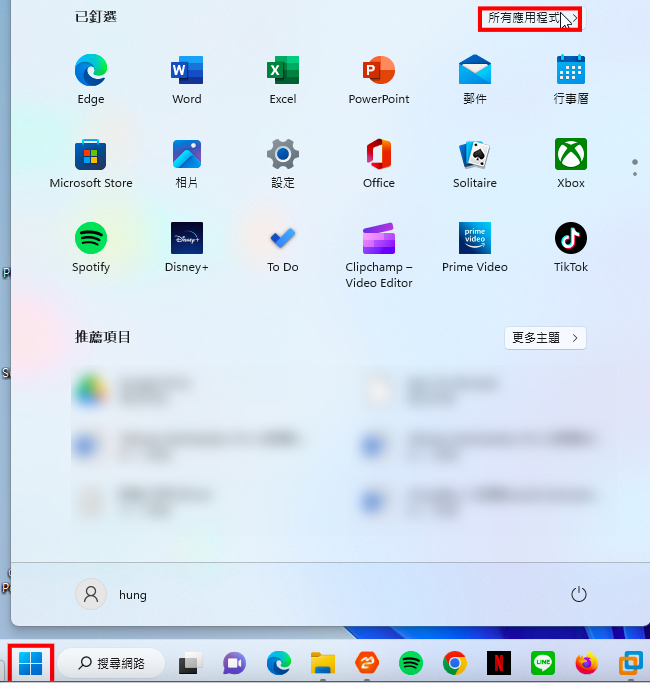
Task: Open Microsoft Store app
Action: tap(91, 163)
